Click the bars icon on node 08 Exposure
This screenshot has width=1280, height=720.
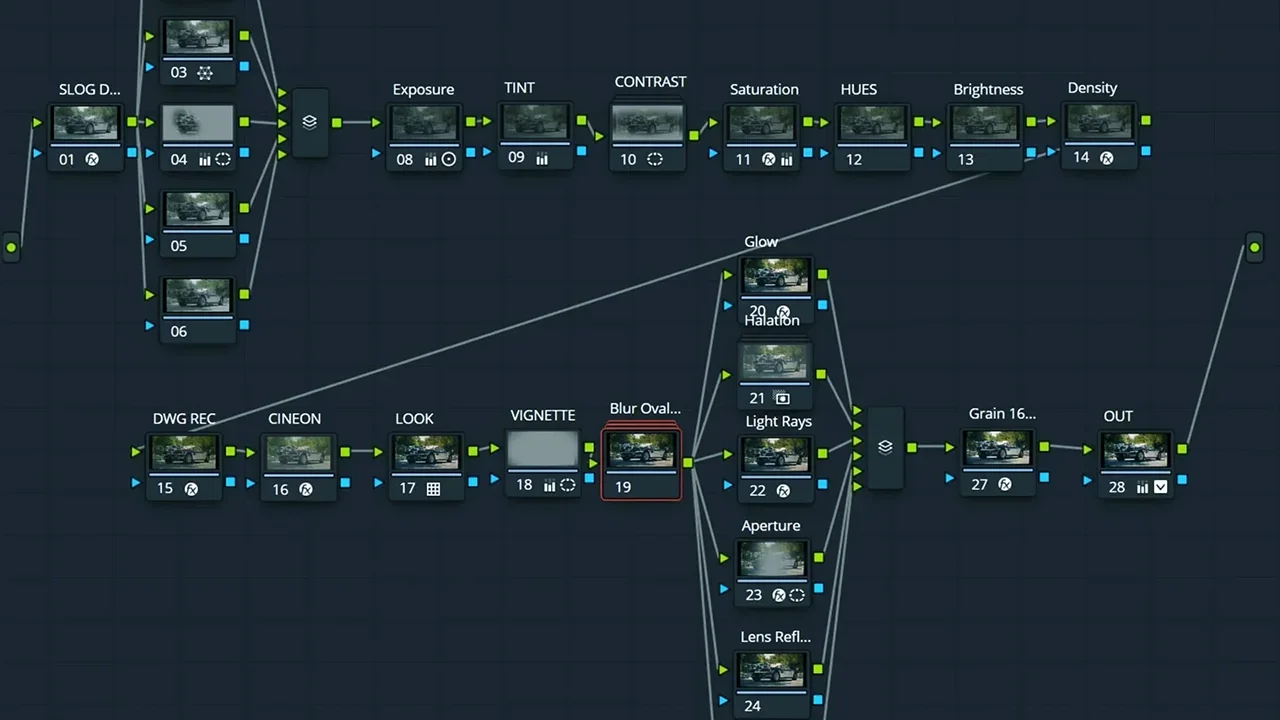coord(431,159)
